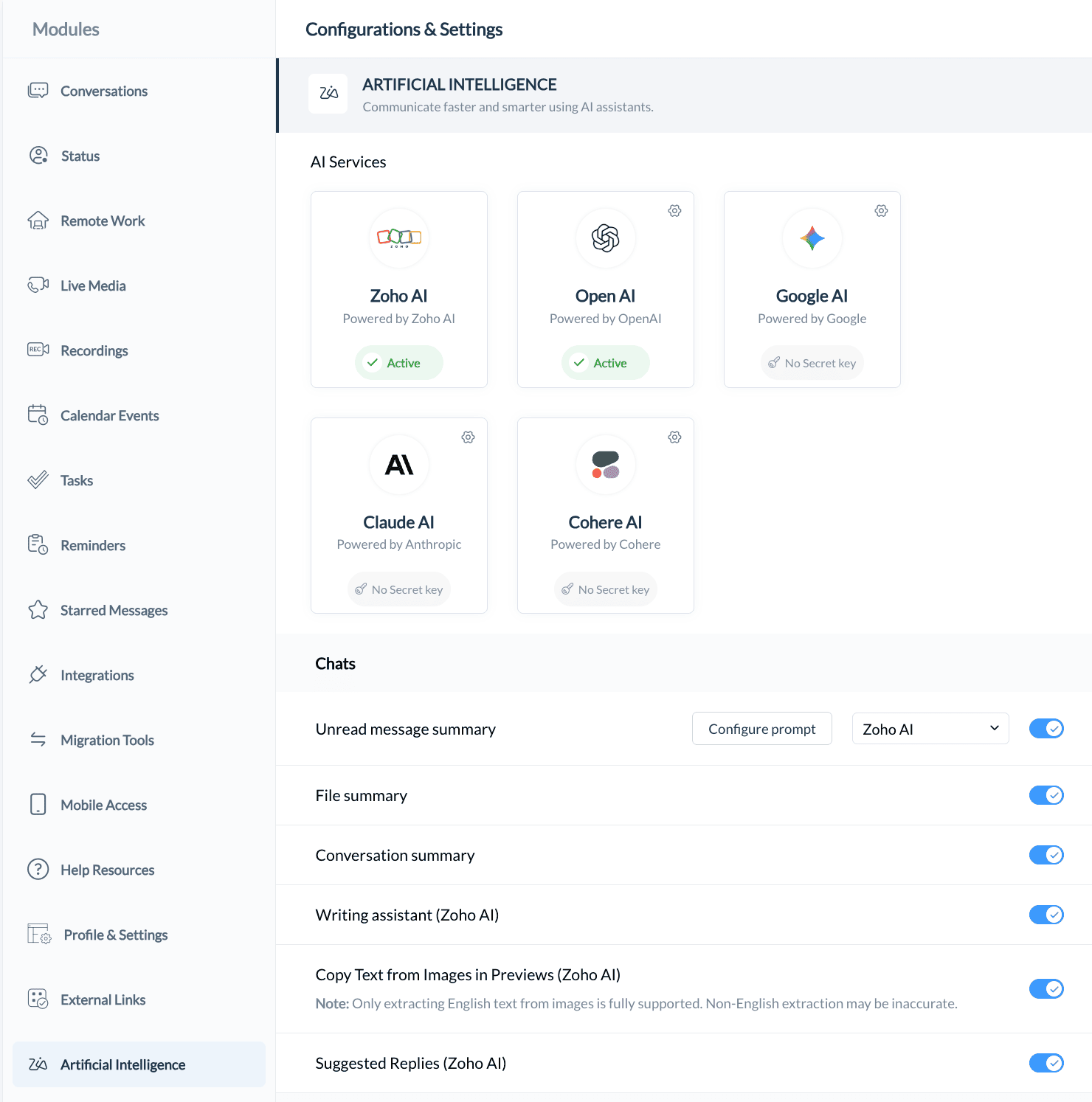This screenshot has height=1102, width=1092.
Task: Open Recordings from the modules list
Action: tap(139, 350)
